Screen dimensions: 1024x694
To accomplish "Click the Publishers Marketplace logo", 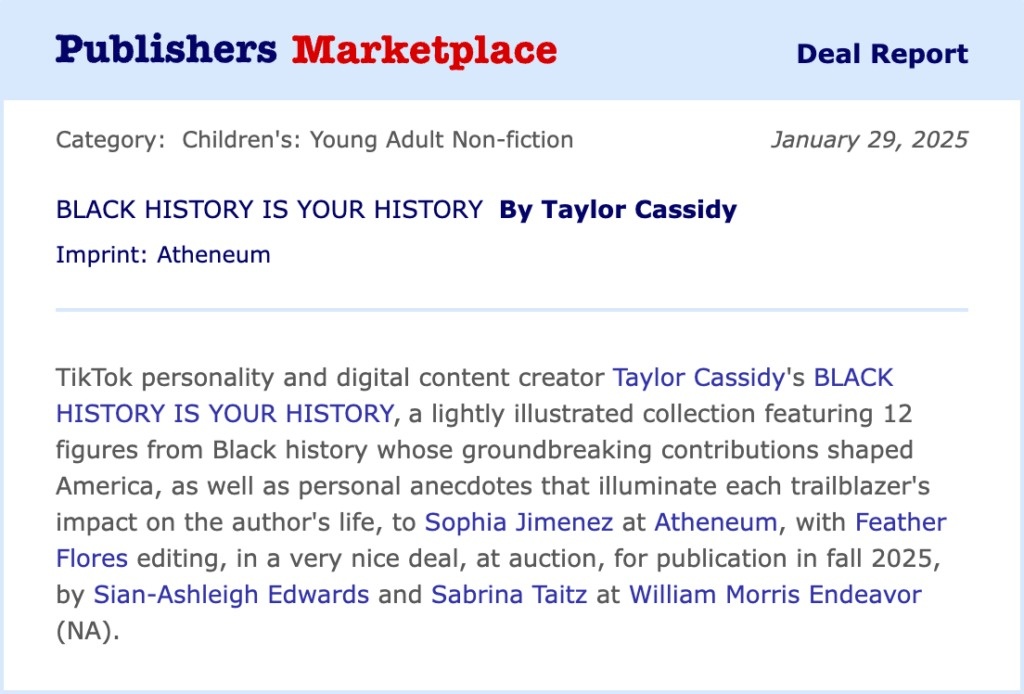I will pyautogui.click(x=306, y=50).
